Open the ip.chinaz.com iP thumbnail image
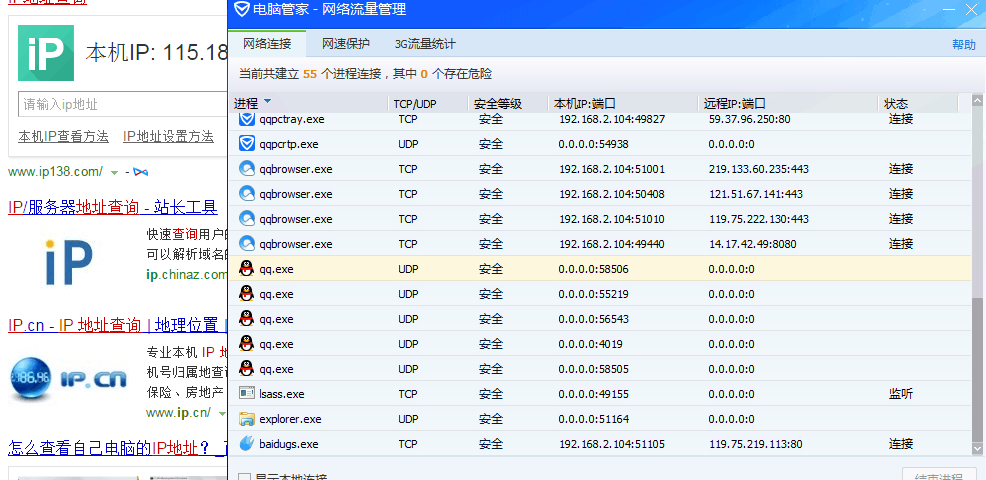The image size is (986, 480). pyautogui.click(x=69, y=260)
